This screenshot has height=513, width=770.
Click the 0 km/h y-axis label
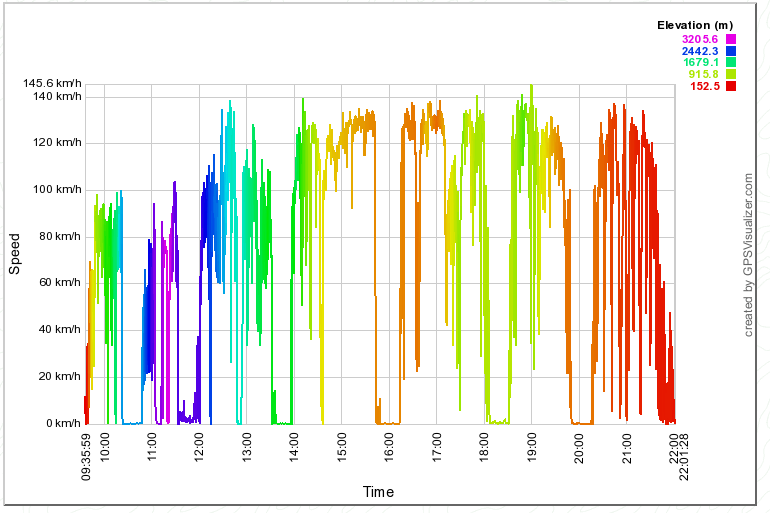pos(61,423)
